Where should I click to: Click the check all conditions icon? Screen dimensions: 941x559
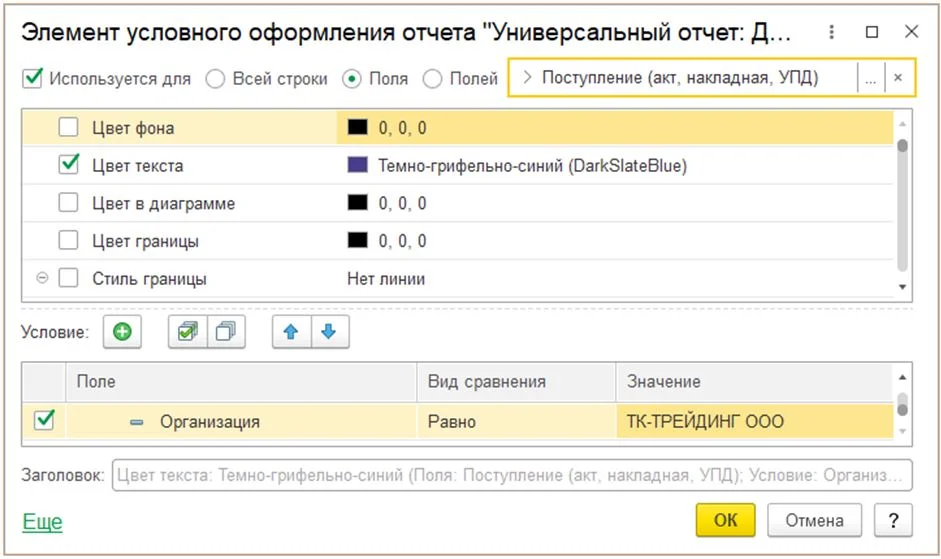[x=187, y=331]
